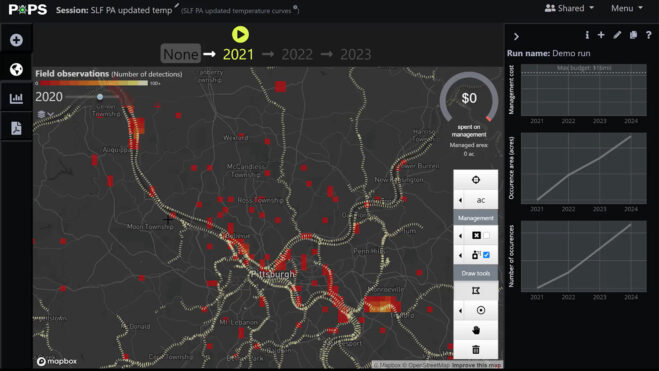The image size is (659, 371).
Task: Expand the ac units option arrow
Action: pyautogui.click(x=460, y=200)
